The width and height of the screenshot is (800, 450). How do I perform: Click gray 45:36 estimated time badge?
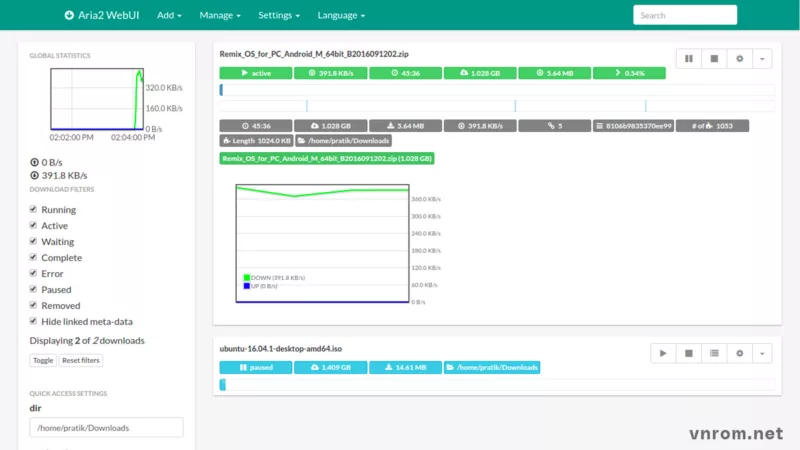pos(256,126)
